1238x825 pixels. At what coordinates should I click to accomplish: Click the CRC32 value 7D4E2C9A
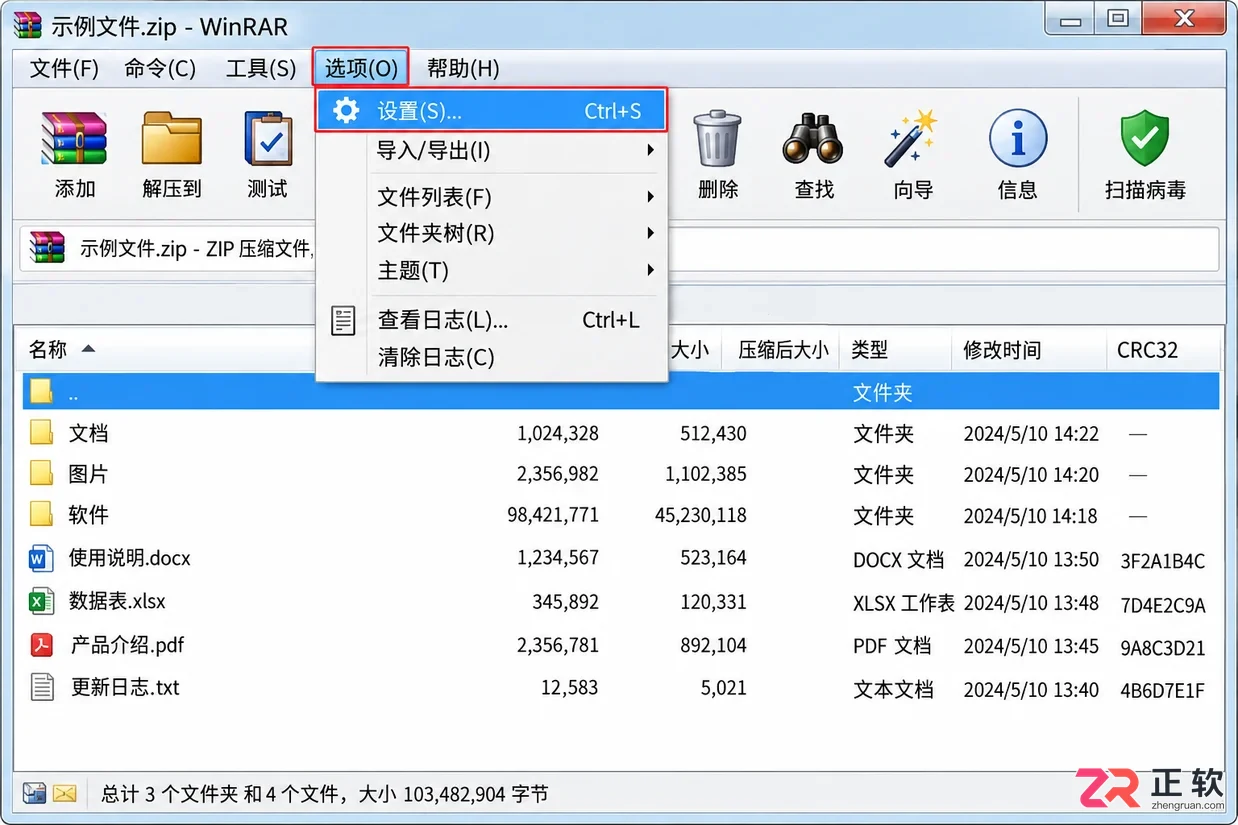1163,605
